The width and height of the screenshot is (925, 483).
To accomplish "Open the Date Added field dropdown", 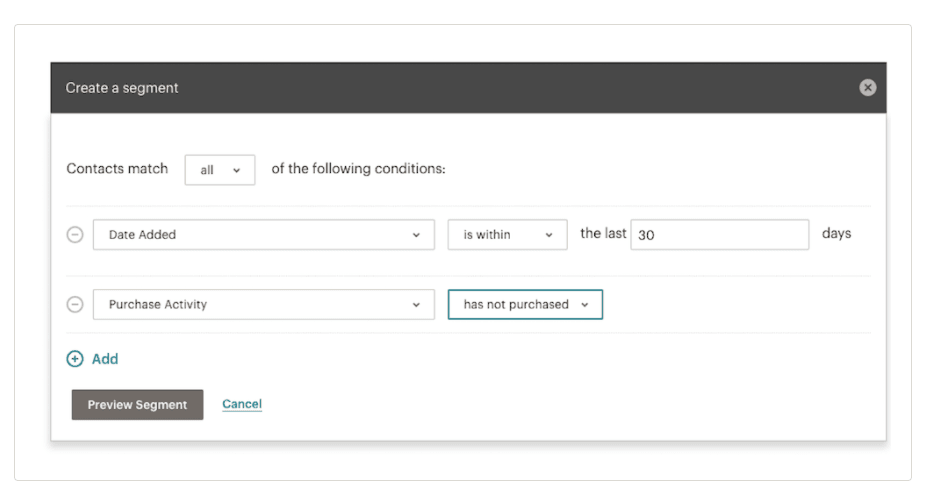I will (264, 235).
